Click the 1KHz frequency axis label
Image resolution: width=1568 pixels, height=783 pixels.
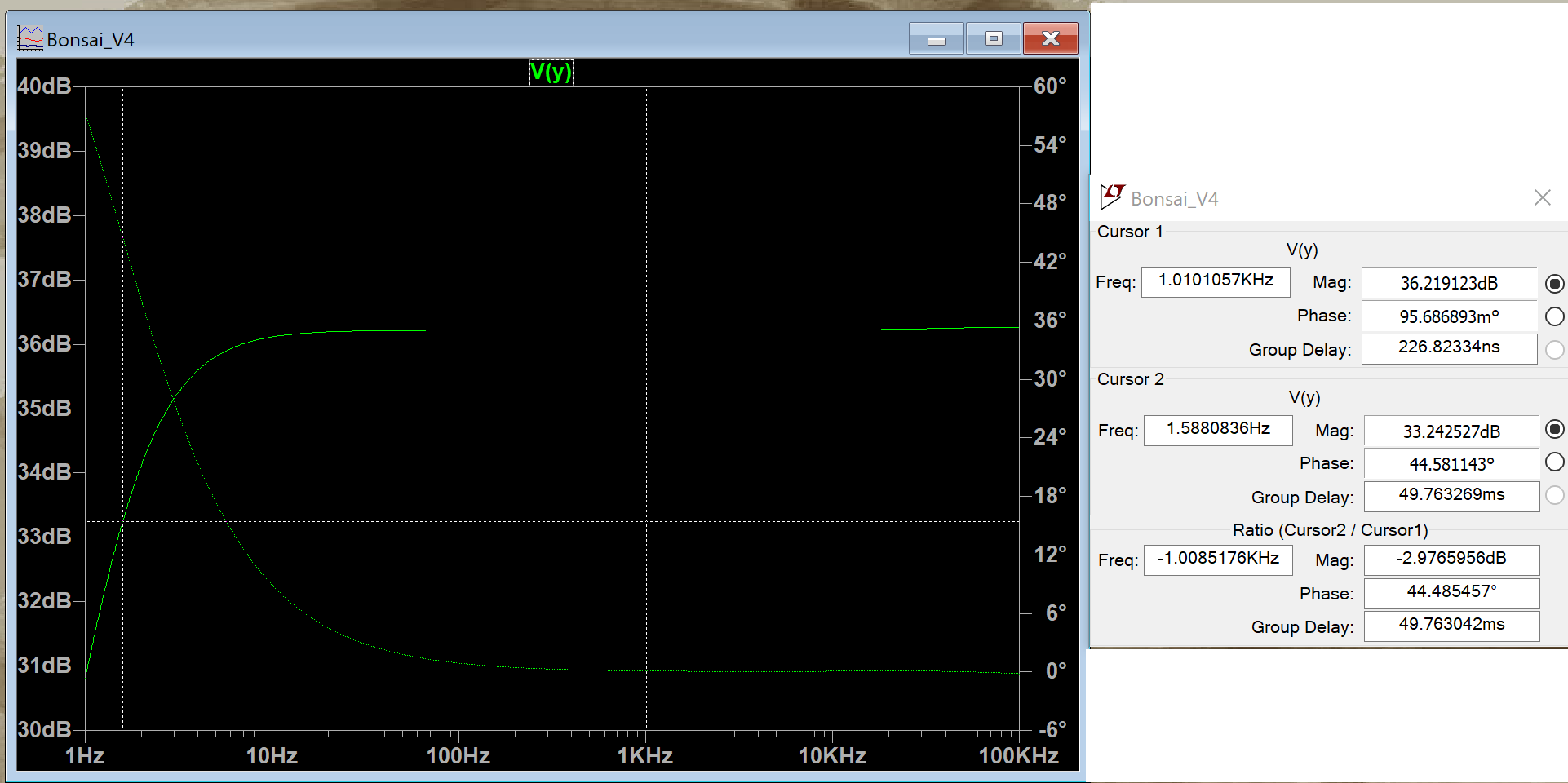click(645, 756)
